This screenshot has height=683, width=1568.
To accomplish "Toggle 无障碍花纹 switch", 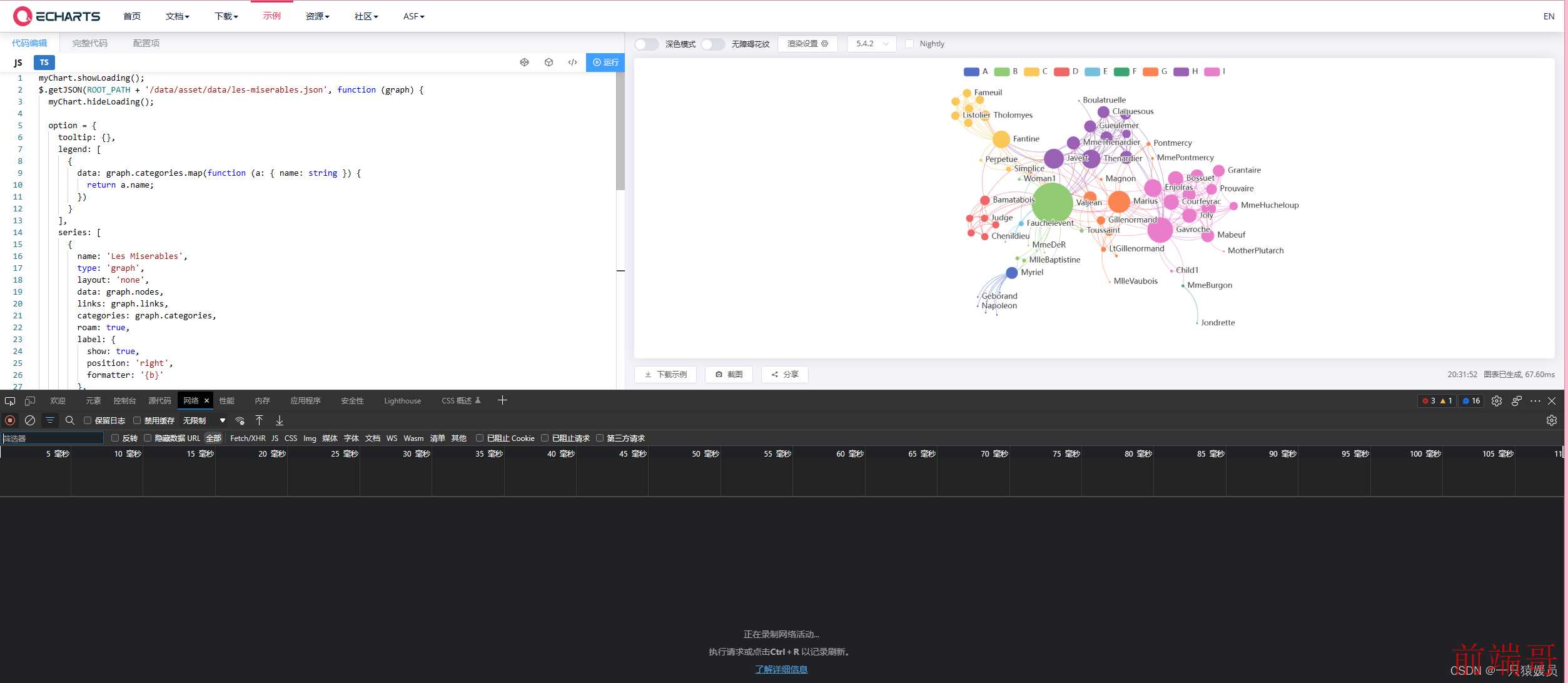I will coord(712,44).
